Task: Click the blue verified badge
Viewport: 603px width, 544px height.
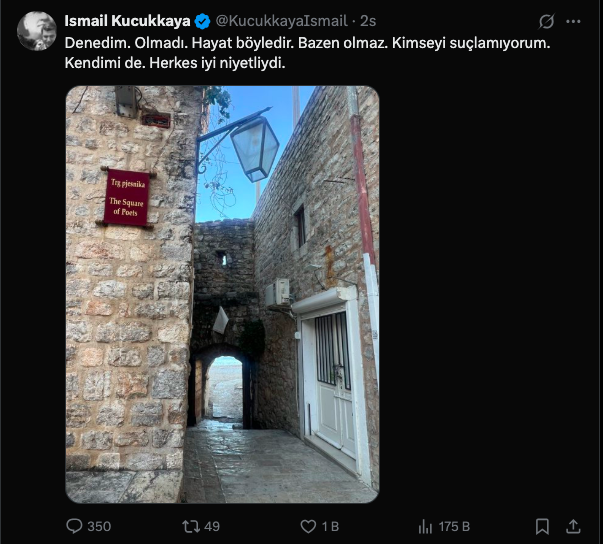Action: [x=202, y=22]
